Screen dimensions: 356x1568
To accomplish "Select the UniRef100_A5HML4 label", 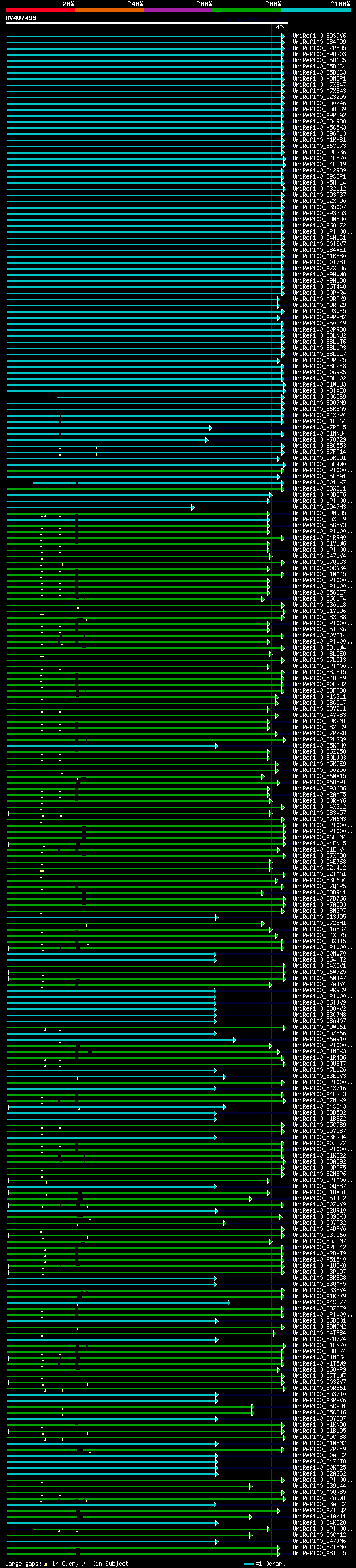I will (319, 182).
